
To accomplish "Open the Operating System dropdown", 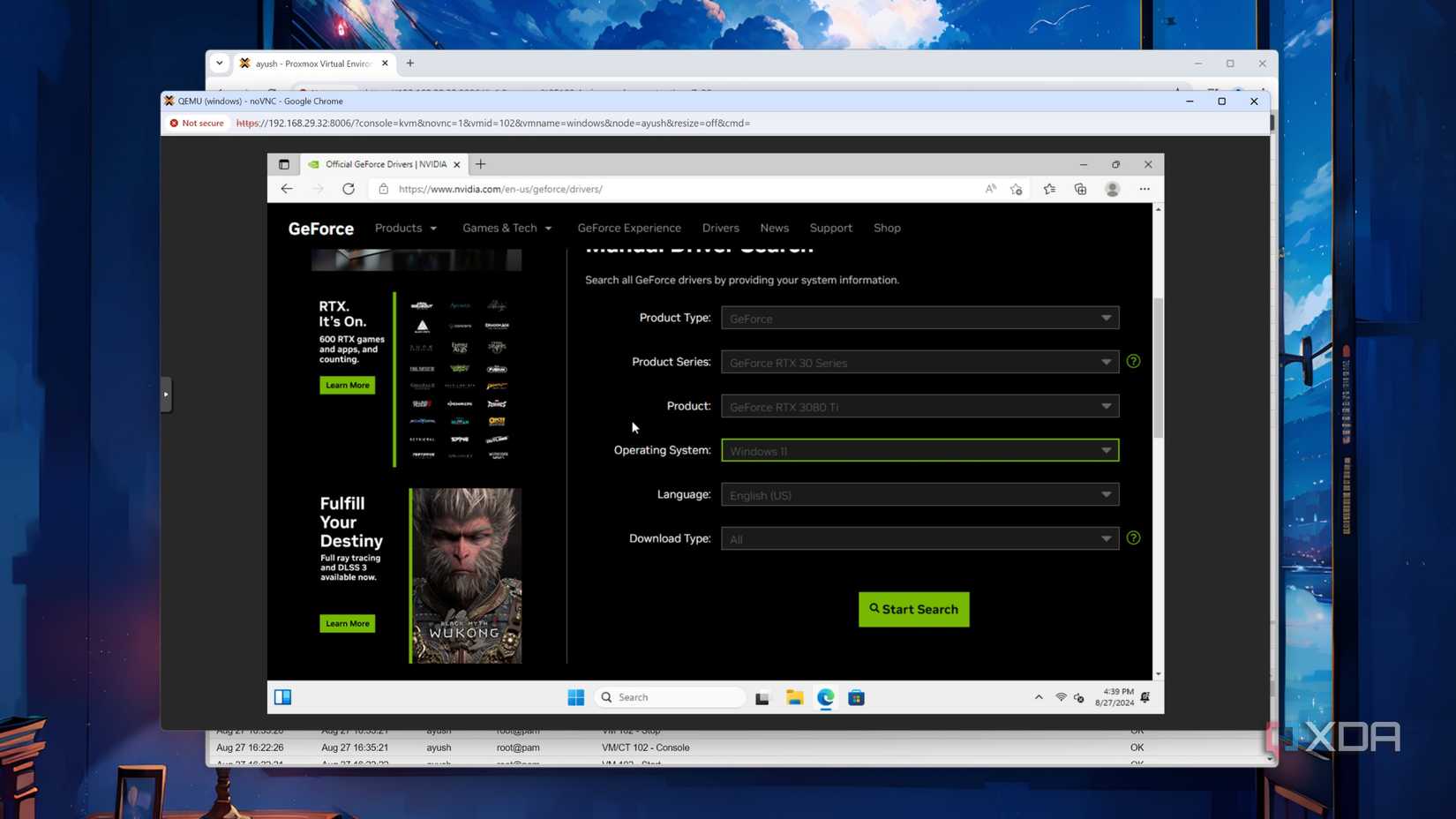I will (920, 450).
